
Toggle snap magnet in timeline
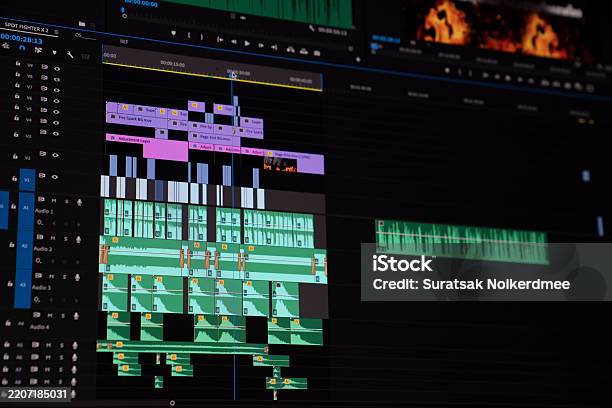(x=22, y=48)
